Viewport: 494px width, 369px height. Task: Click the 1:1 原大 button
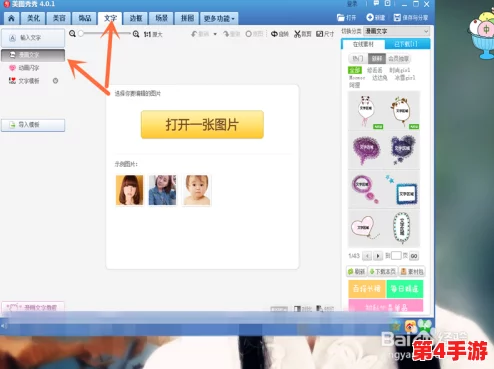153,34
